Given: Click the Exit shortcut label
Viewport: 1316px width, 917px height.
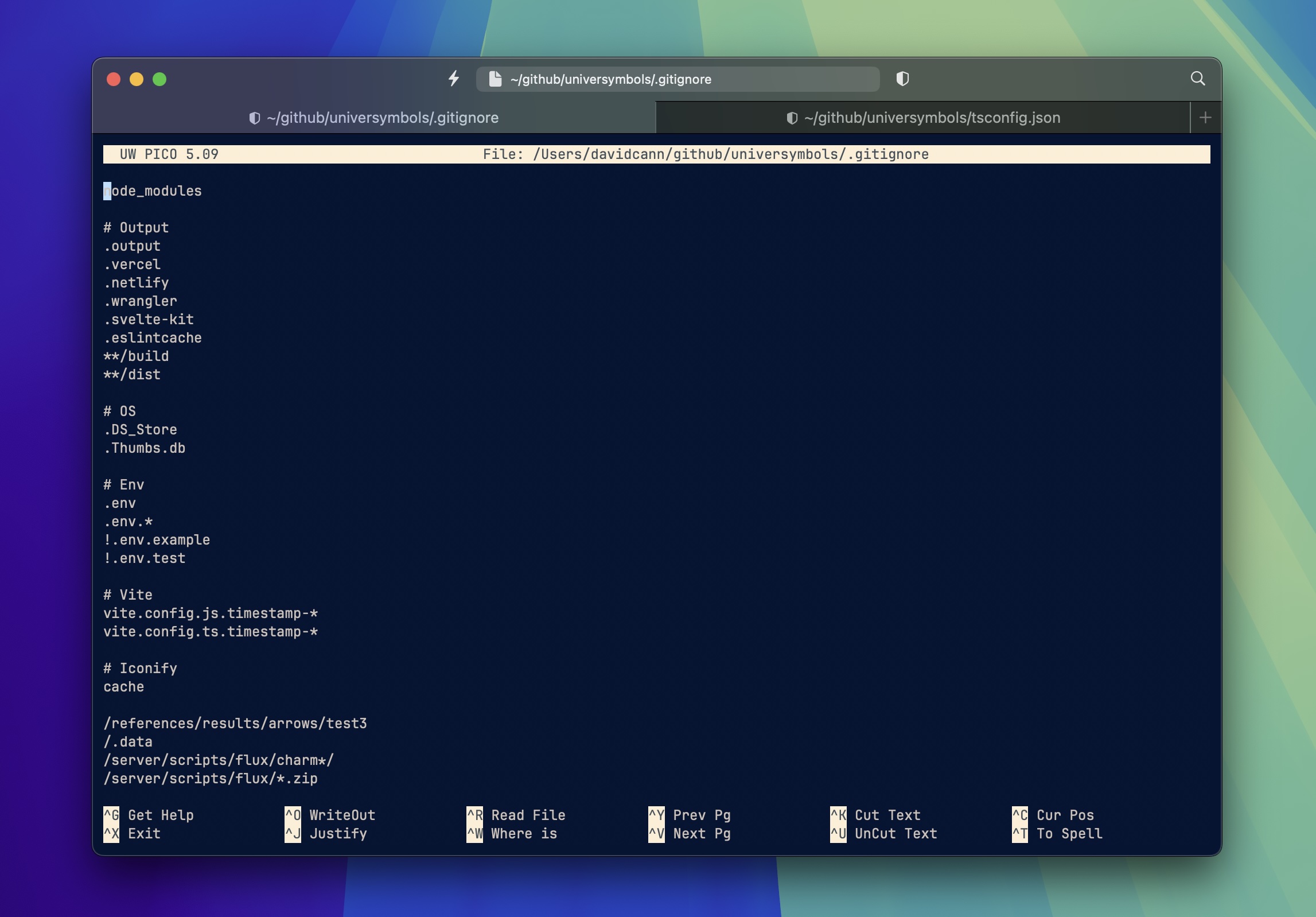Looking at the screenshot, I should 143,834.
